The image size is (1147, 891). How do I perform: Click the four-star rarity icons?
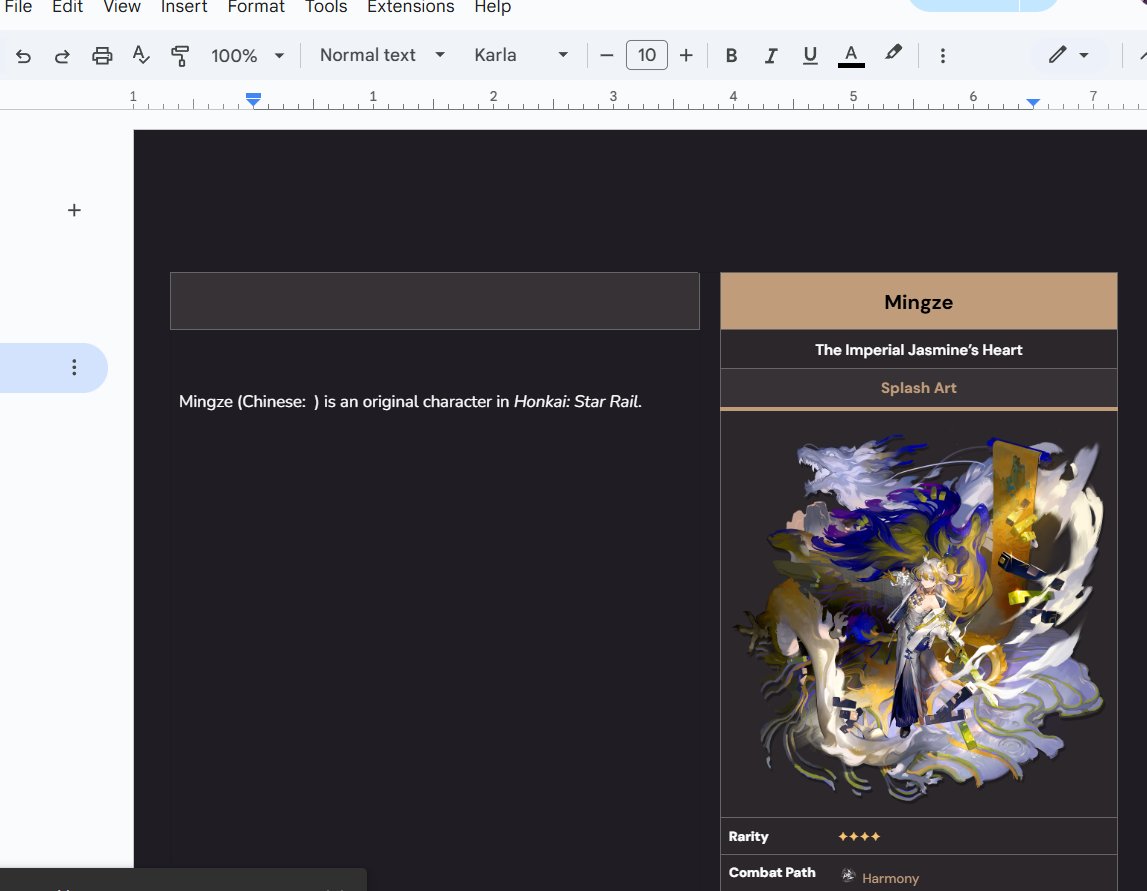click(x=859, y=836)
